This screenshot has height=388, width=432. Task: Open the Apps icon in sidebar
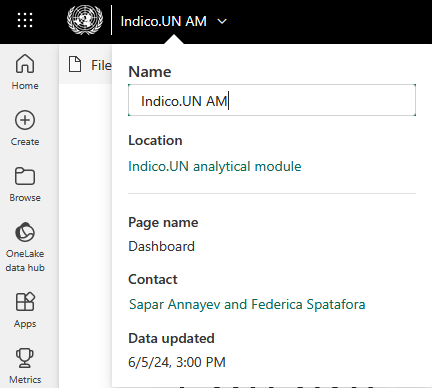pyautogui.click(x=25, y=301)
